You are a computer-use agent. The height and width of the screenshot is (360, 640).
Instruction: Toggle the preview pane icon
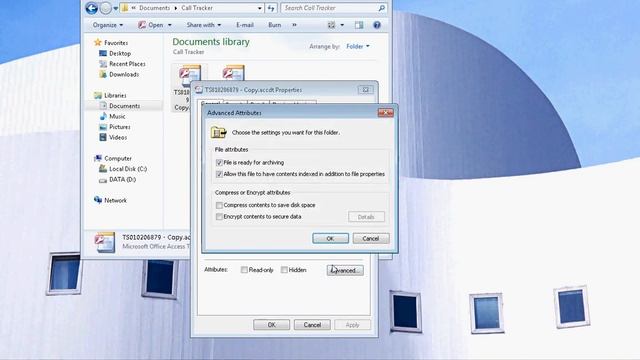(x=359, y=25)
